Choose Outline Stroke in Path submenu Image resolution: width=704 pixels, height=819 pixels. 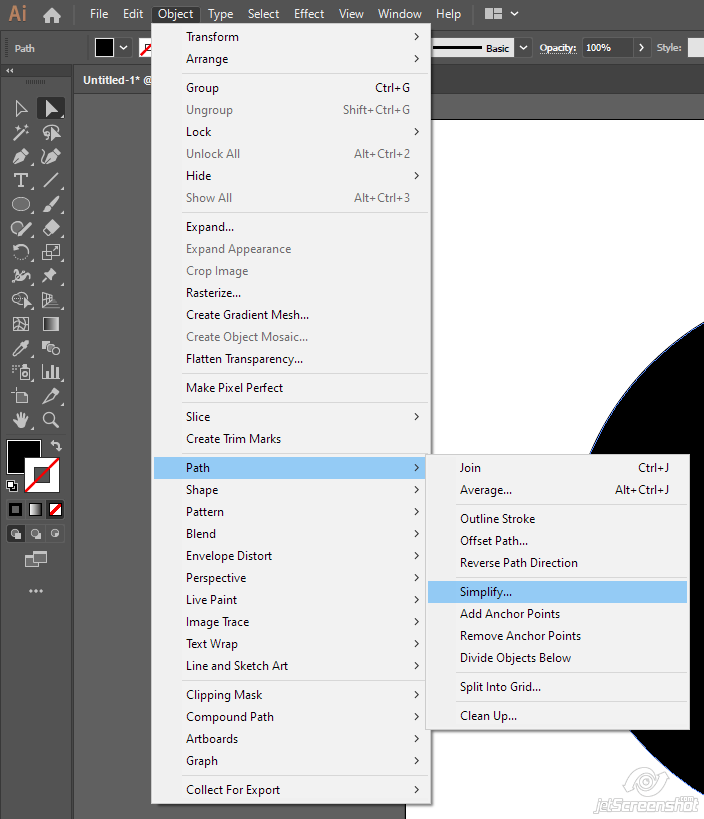557,519
